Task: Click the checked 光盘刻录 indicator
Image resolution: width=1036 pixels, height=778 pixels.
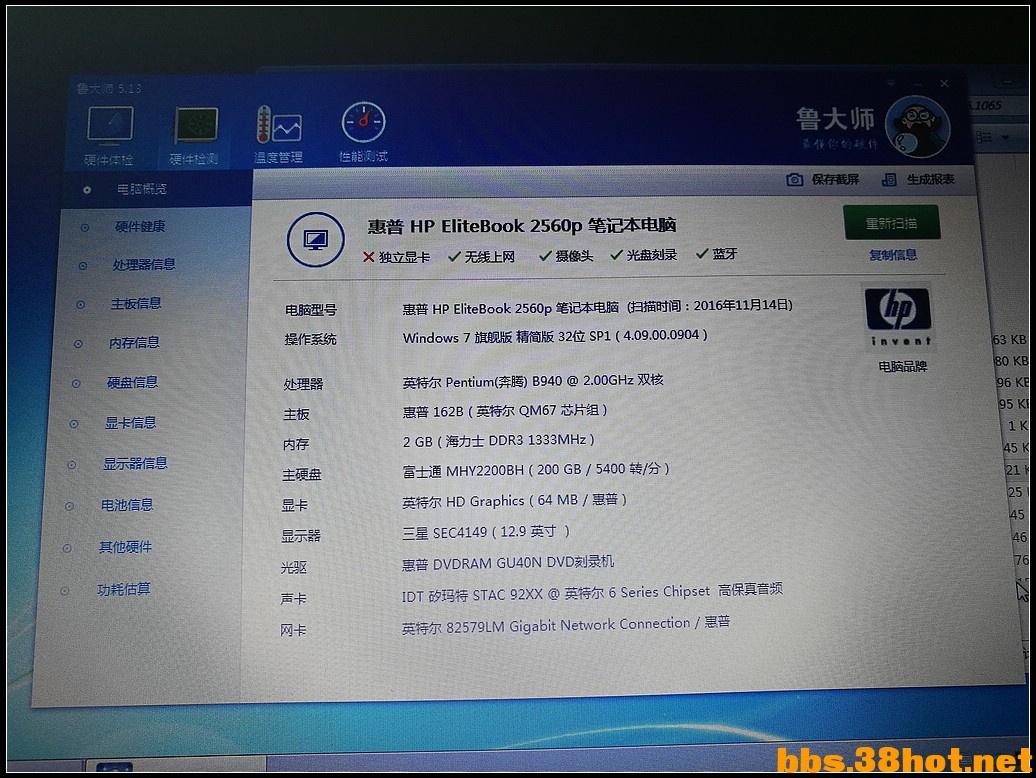Action: (x=644, y=255)
